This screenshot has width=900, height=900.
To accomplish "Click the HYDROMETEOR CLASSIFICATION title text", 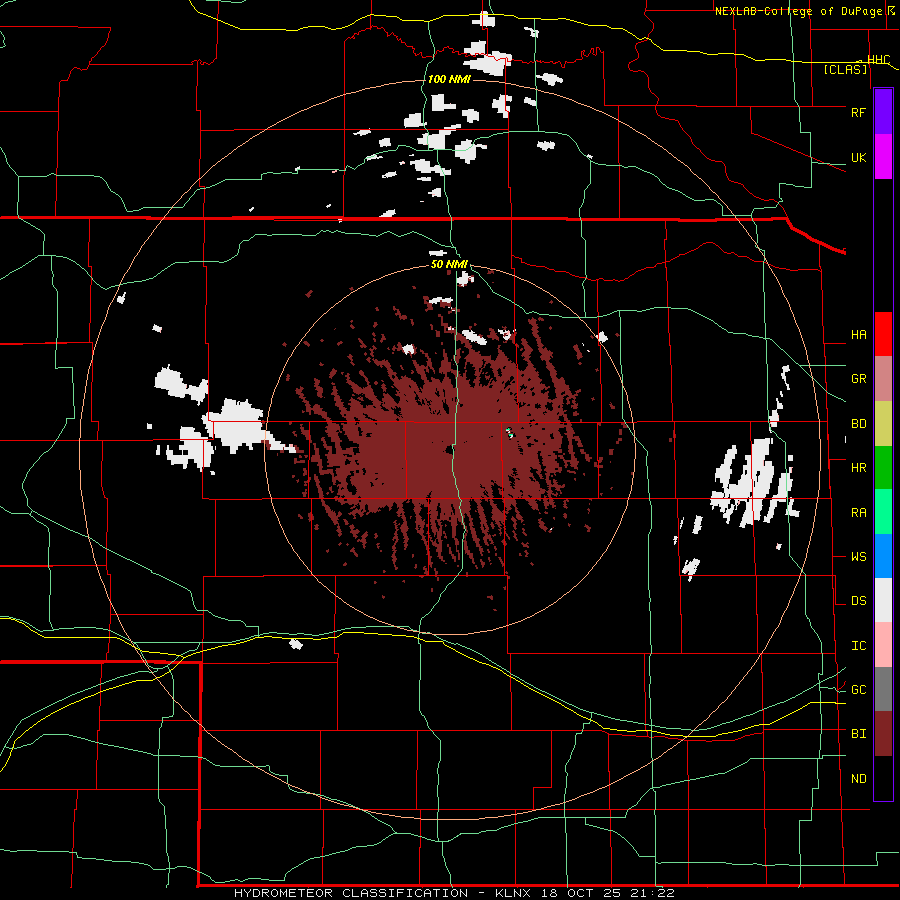I will coord(351,893).
